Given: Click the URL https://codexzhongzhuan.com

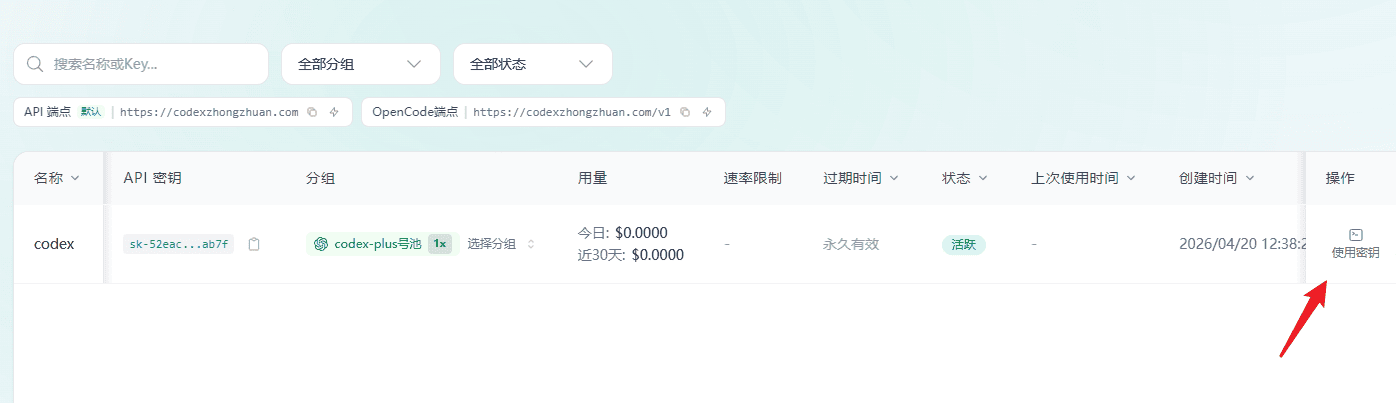Looking at the screenshot, I should pyautogui.click(x=209, y=112).
